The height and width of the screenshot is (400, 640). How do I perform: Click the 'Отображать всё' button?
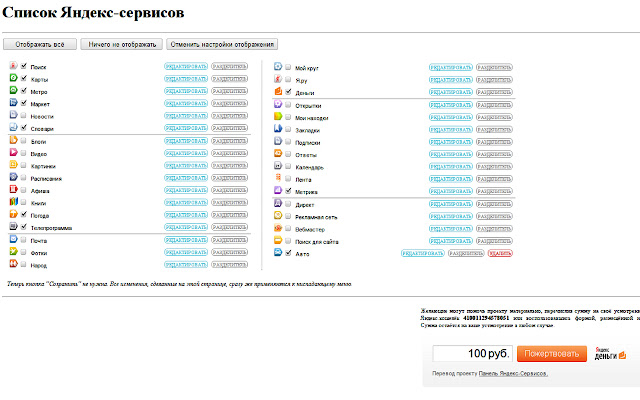(x=40, y=44)
